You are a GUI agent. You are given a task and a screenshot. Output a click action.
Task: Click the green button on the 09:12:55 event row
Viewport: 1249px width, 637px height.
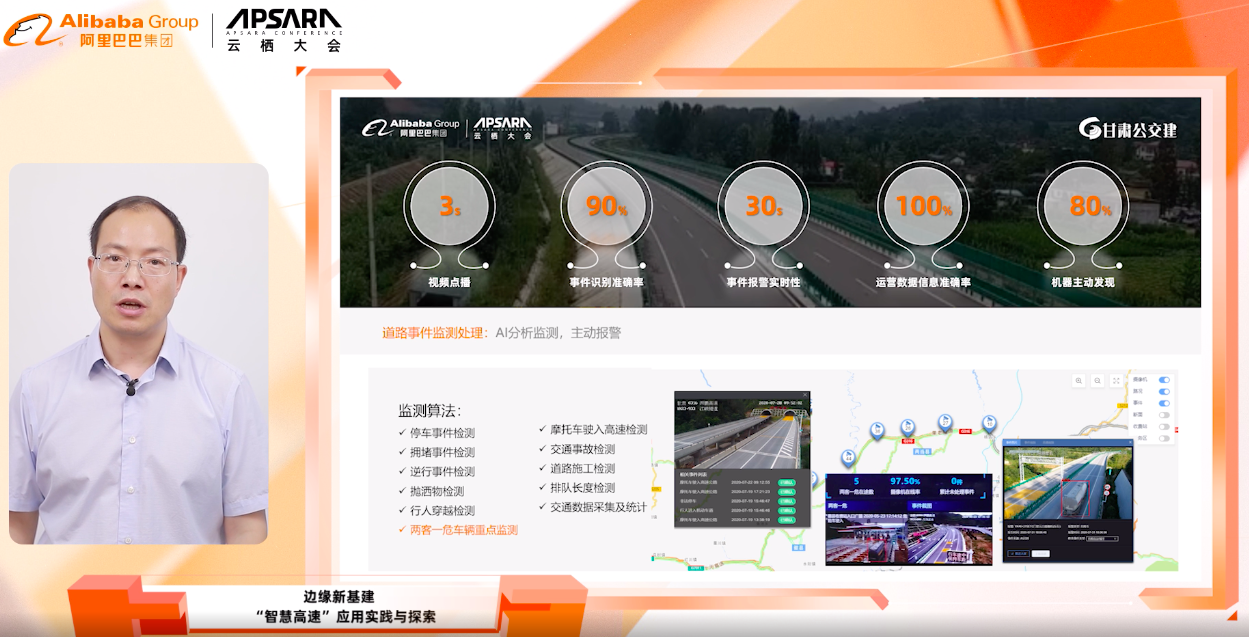[x=787, y=482]
